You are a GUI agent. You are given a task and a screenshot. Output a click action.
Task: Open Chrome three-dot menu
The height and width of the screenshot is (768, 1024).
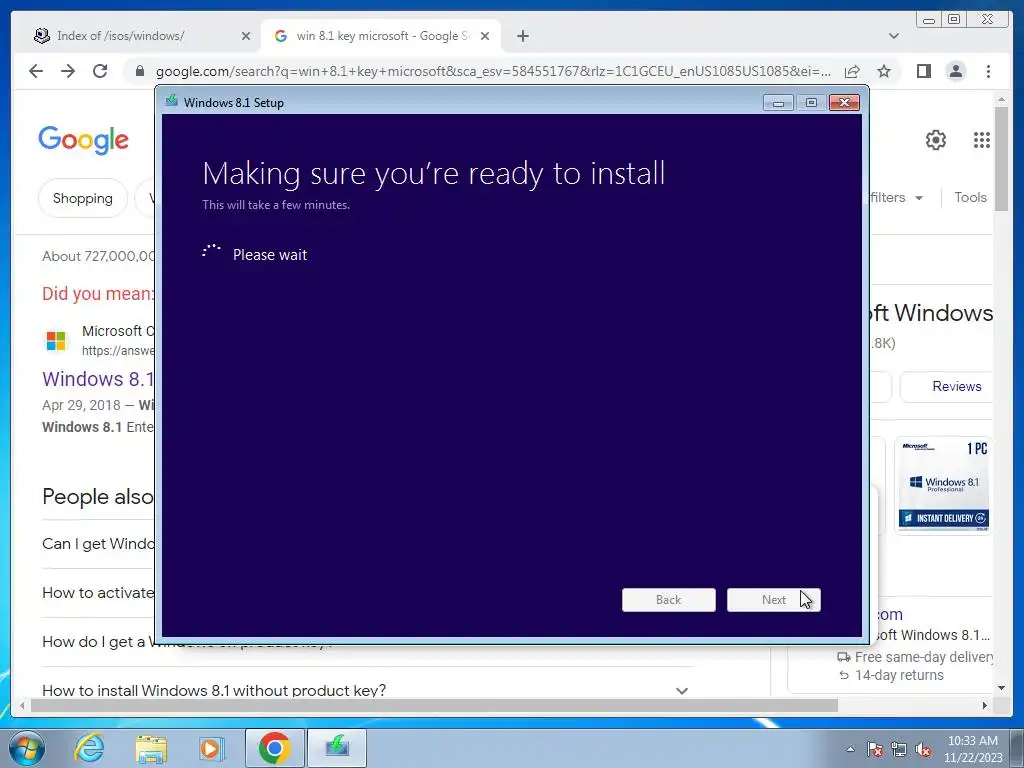coord(988,71)
